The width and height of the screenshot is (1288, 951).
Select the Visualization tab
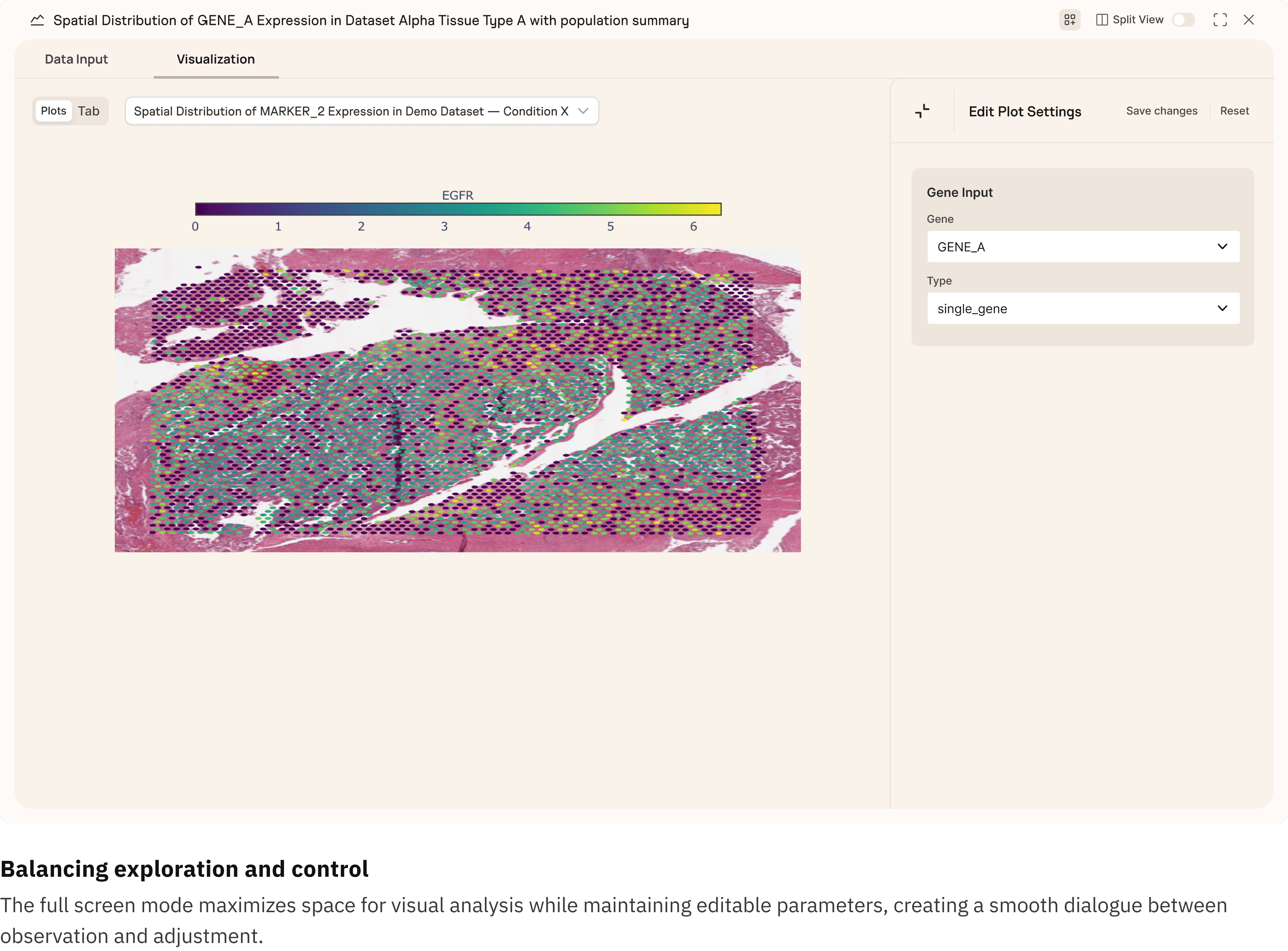(x=215, y=59)
